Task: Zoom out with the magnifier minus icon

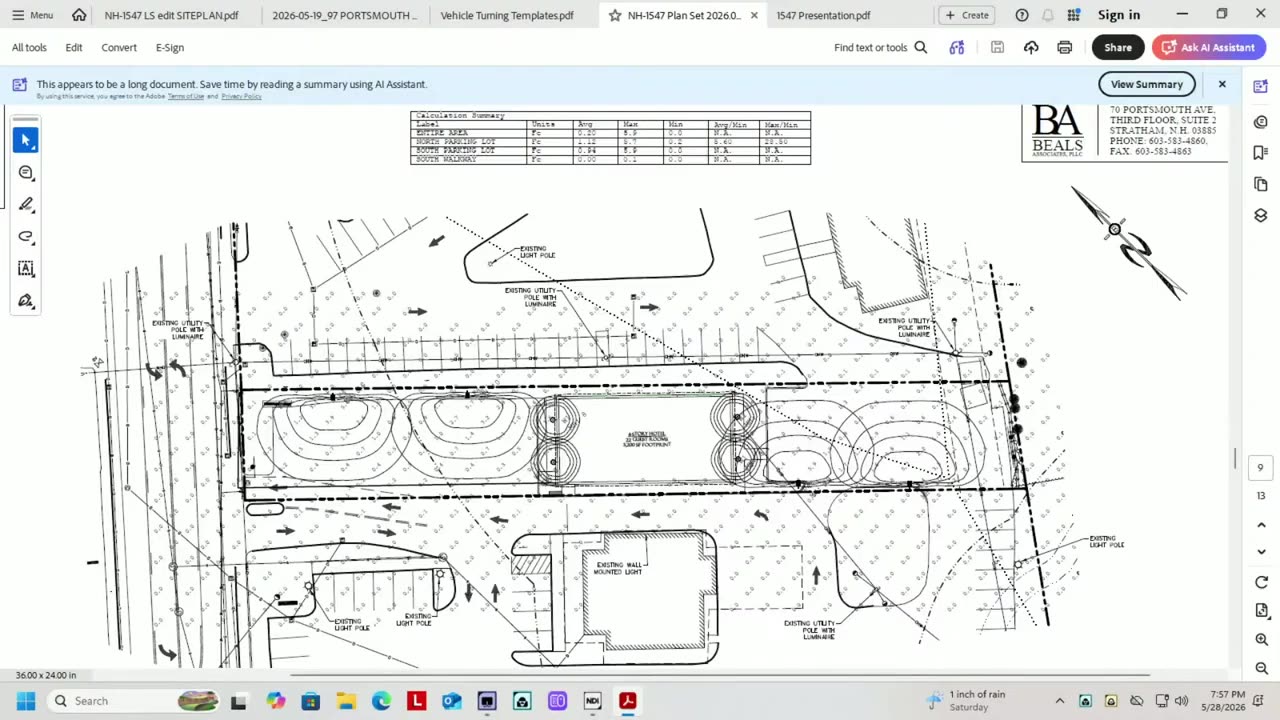Action: pos(1260,668)
